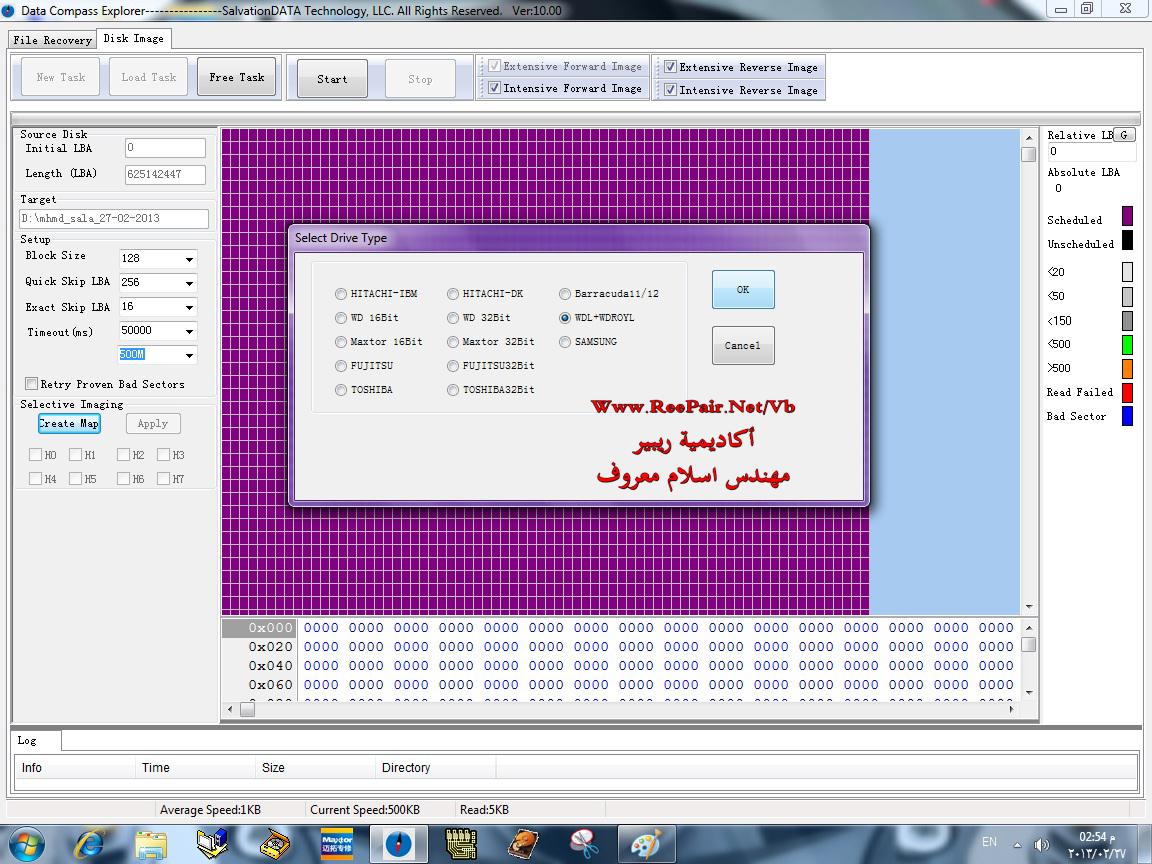The height and width of the screenshot is (864, 1152).
Task: Open the Paint palette taskbar icon
Action: (646, 844)
